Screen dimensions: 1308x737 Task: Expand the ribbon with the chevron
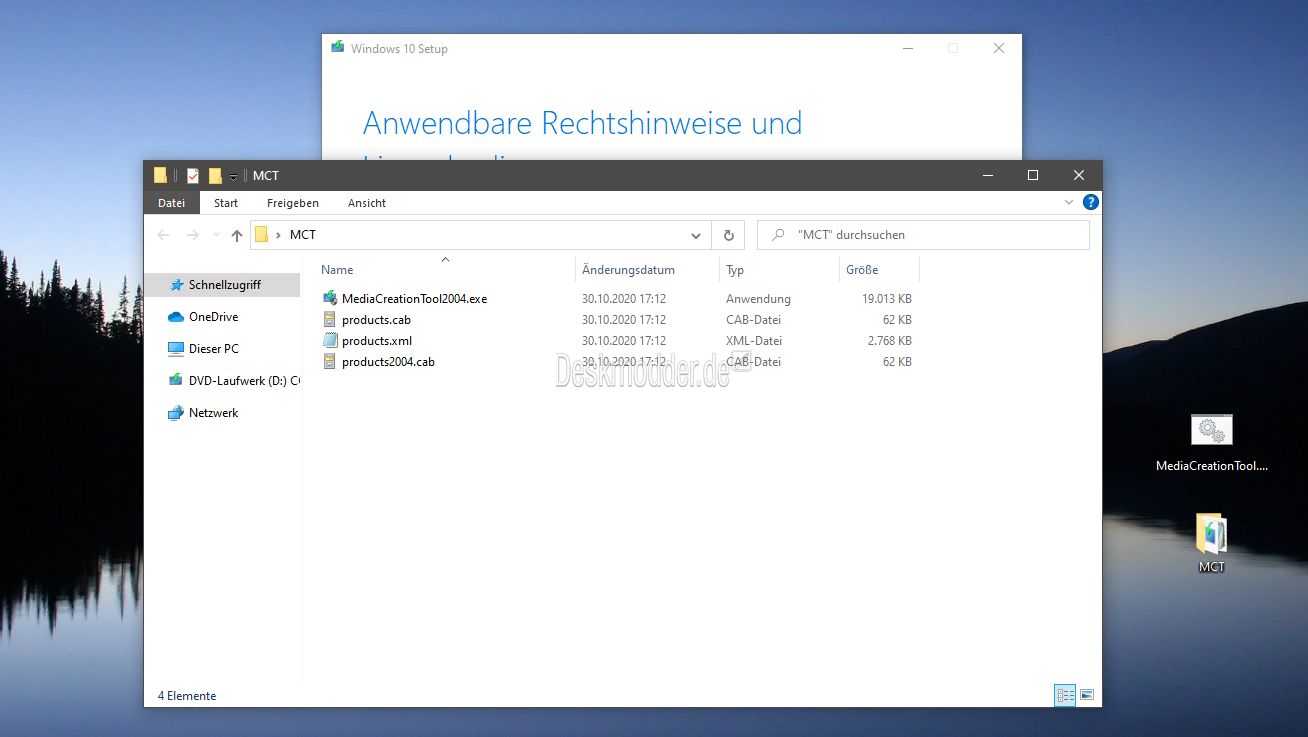click(1069, 202)
